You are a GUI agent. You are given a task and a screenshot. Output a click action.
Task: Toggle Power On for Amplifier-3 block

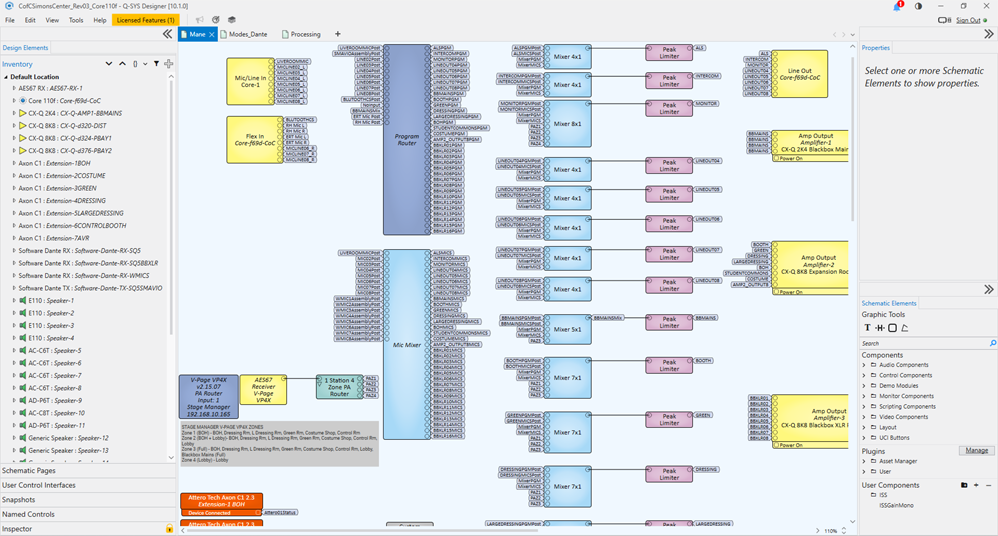click(776, 445)
